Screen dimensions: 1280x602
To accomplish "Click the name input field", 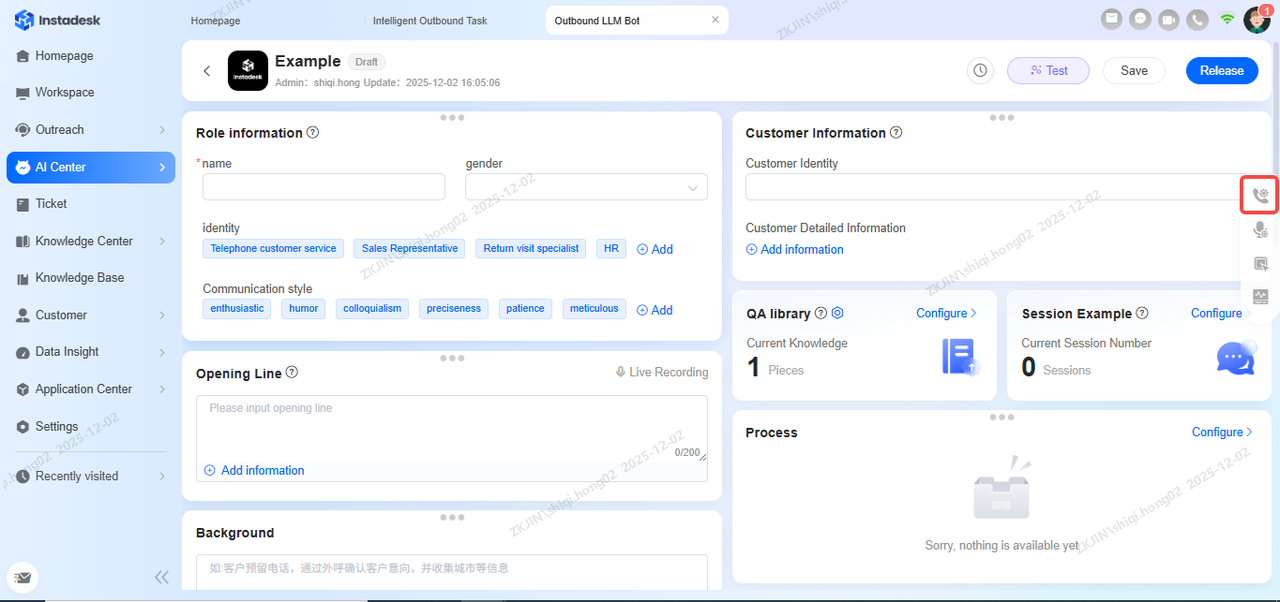I will [x=323, y=187].
